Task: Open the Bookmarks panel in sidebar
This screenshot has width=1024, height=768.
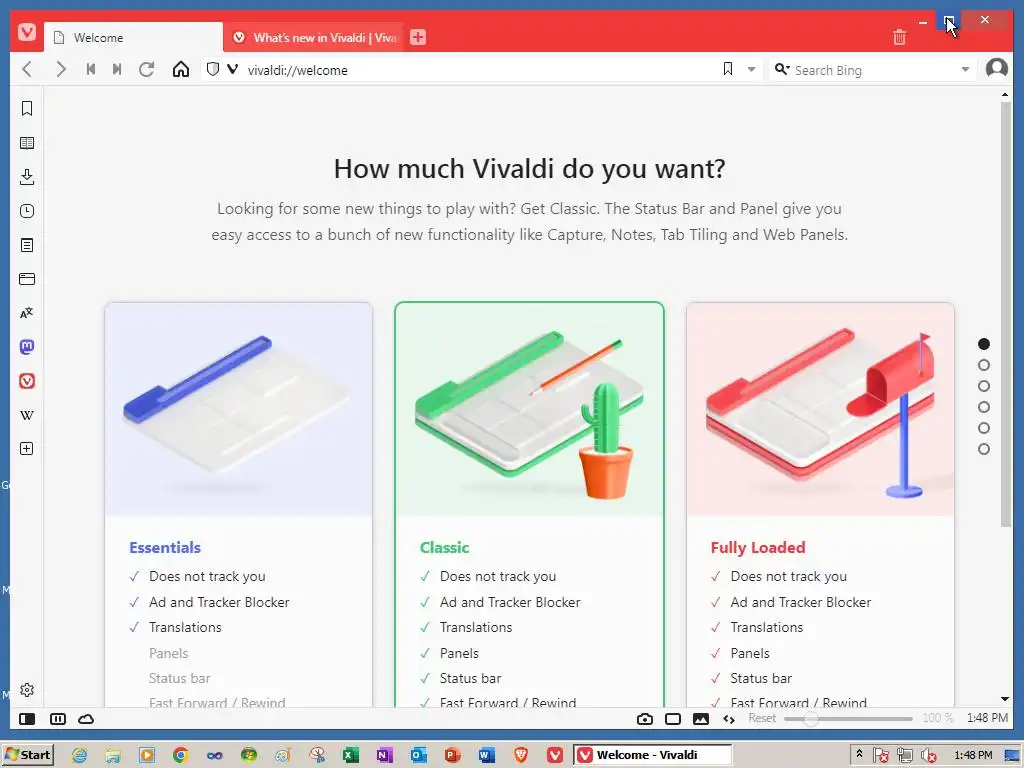Action: (x=27, y=108)
